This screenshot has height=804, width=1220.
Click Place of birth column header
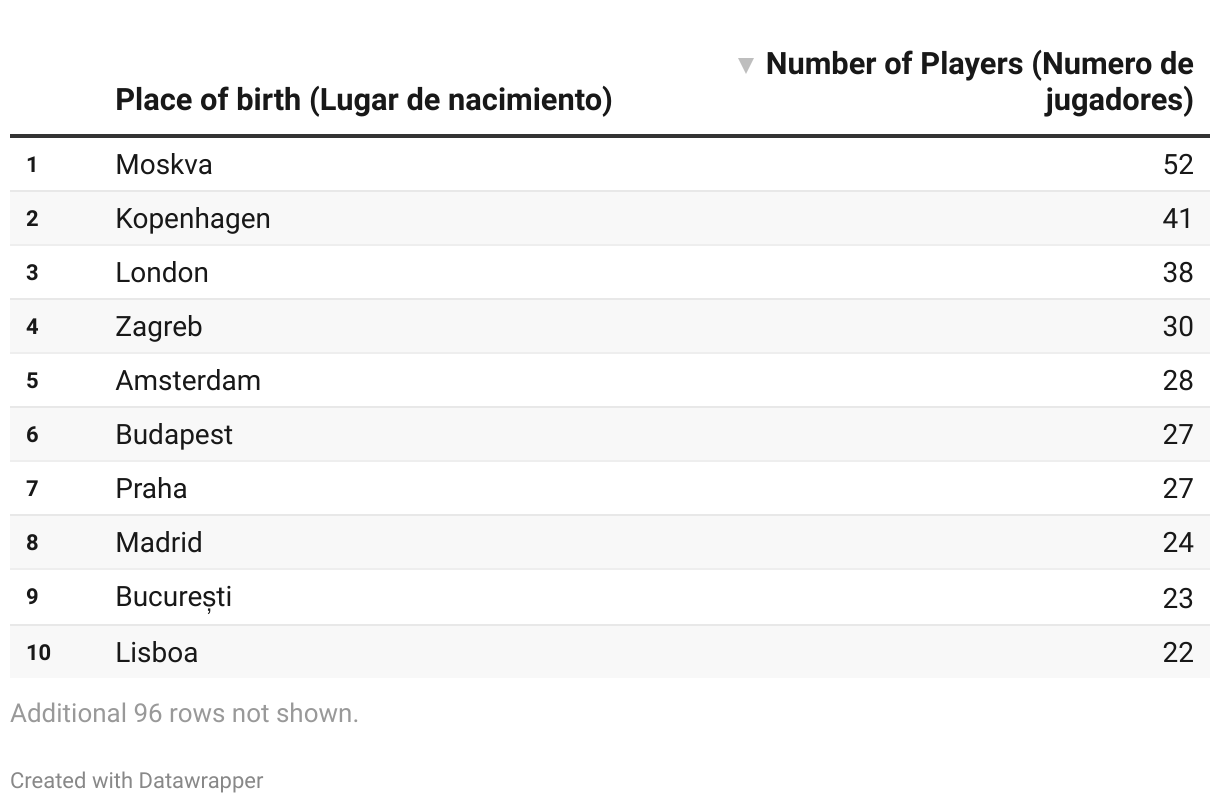[x=363, y=100]
